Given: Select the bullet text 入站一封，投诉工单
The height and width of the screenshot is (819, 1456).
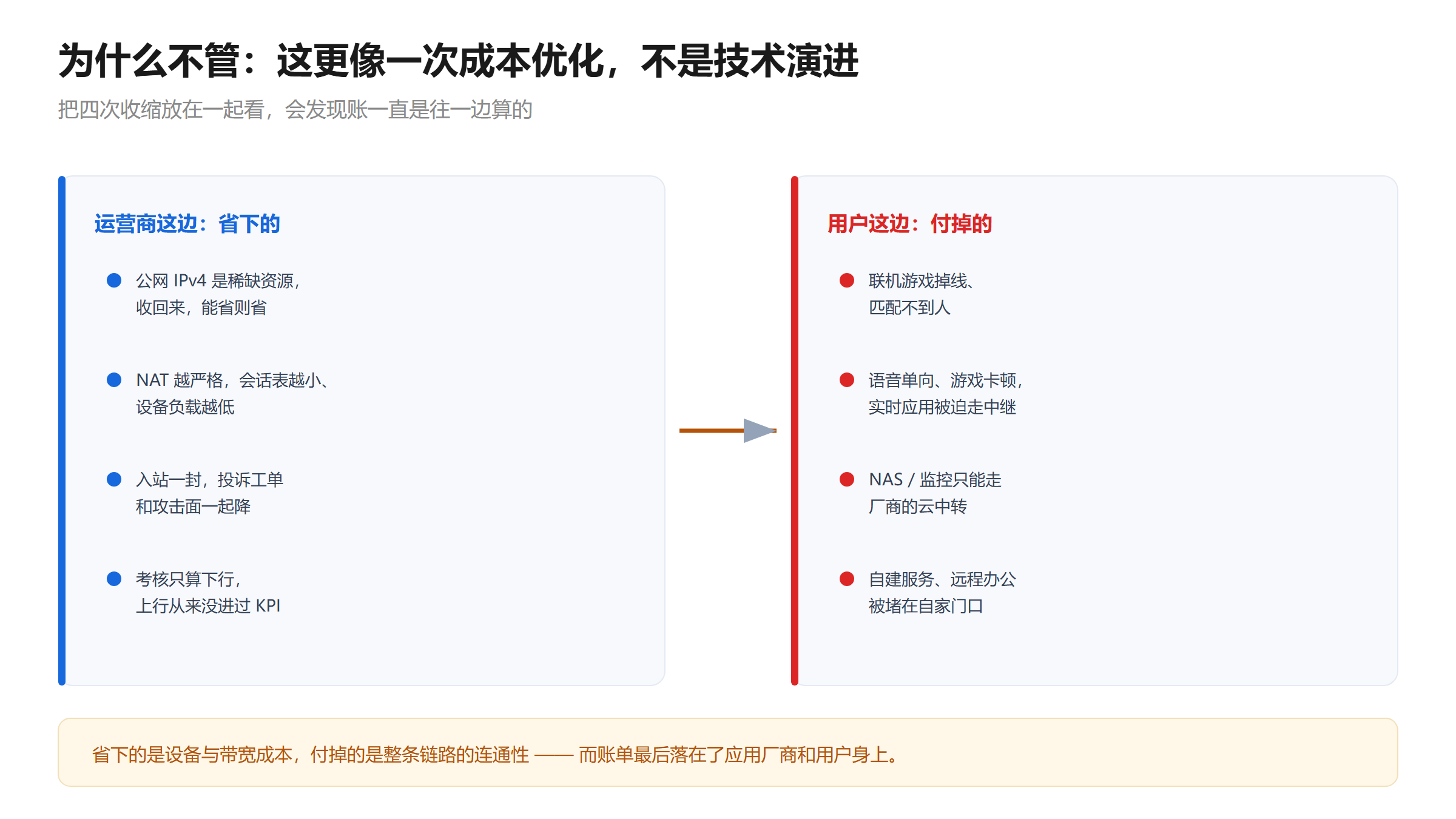Looking at the screenshot, I should (x=209, y=493).
